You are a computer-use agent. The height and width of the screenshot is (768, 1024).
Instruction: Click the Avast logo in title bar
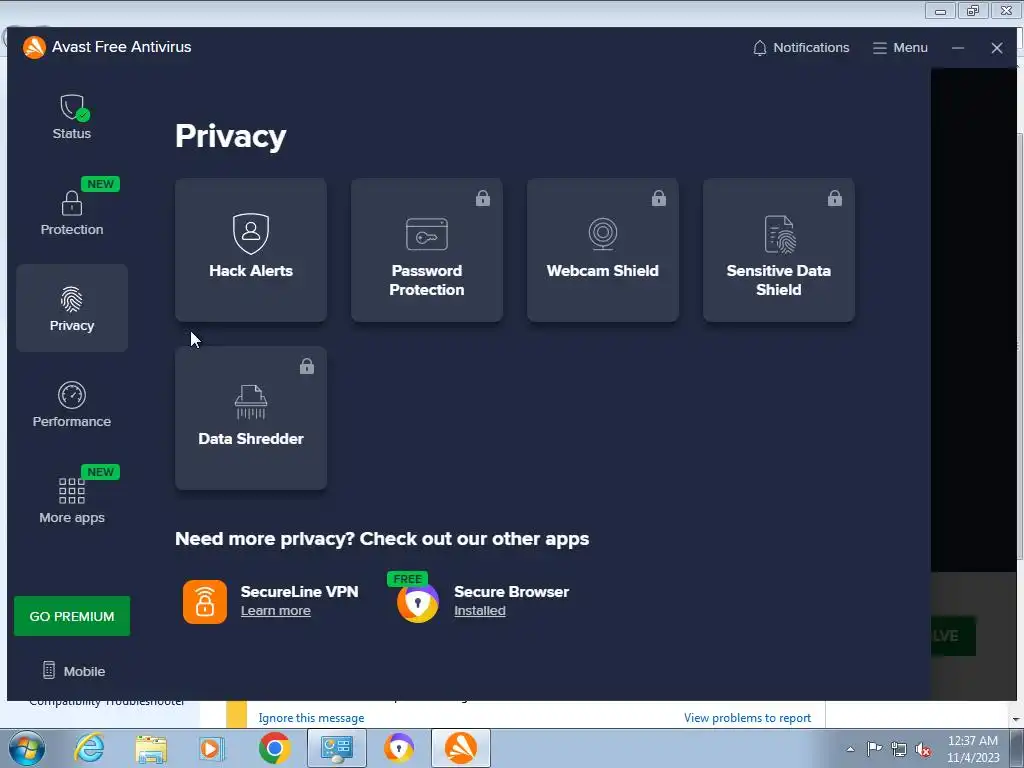[34, 47]
